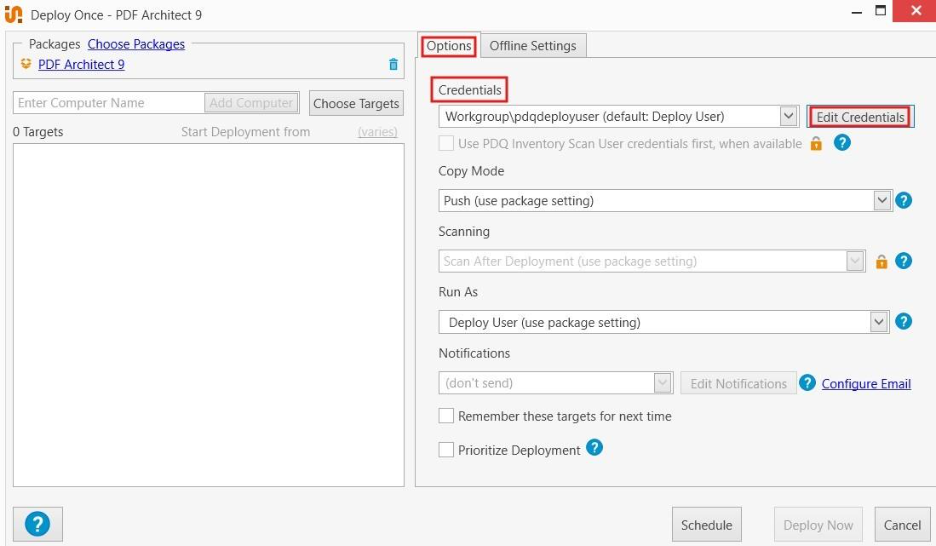Viewport: 936px width, 546px height.
Task: Open the Notifications dropdown
Action: [x=662, y=383]
